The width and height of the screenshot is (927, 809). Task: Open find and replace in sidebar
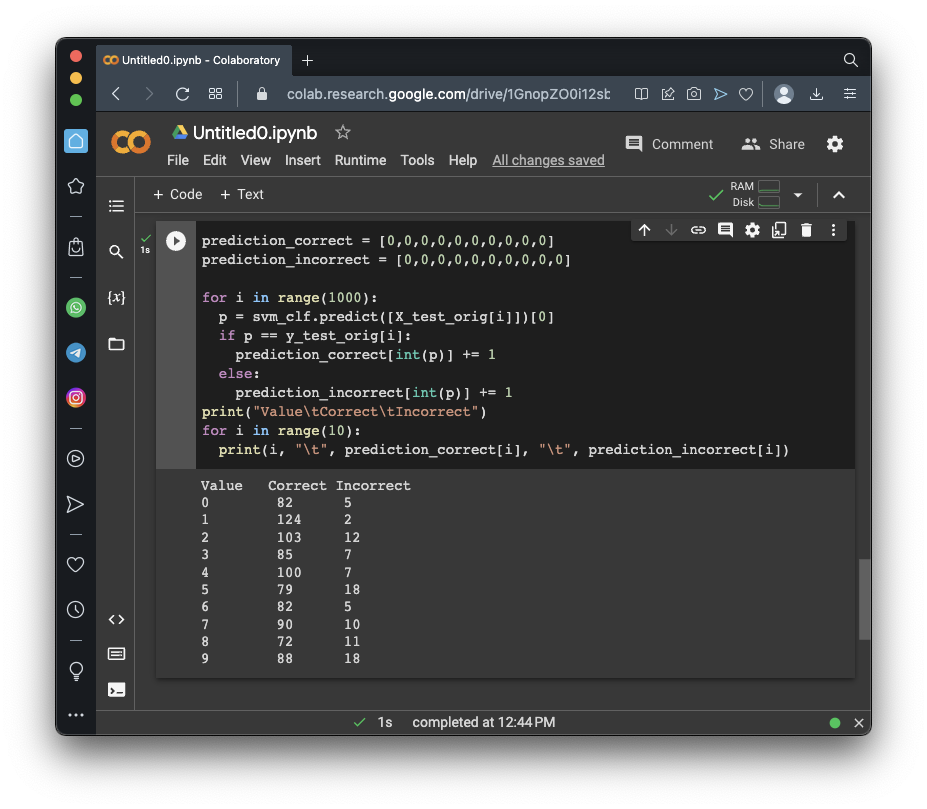pos(116,252)
